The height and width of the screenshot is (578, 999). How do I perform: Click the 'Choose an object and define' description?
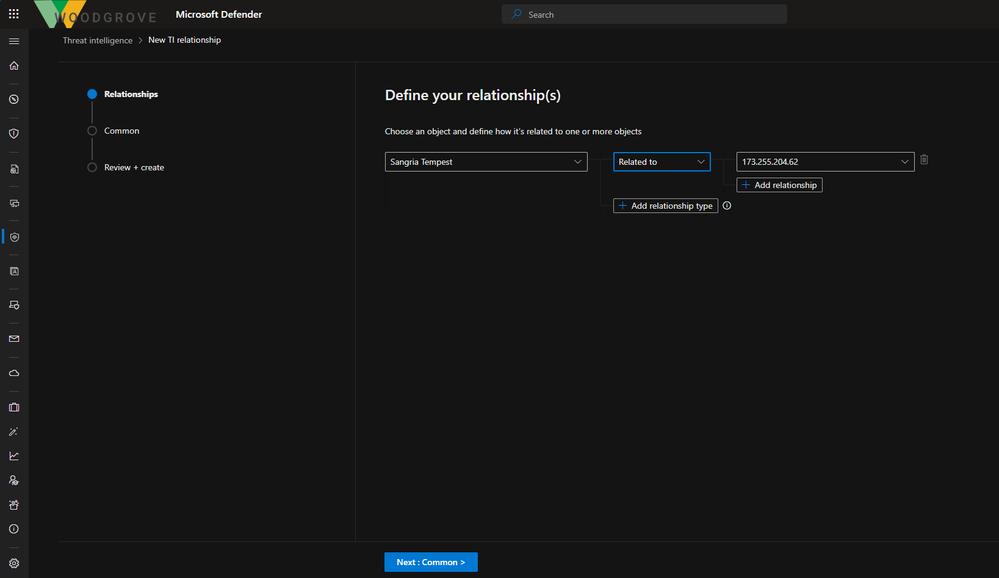[x=513, y=131]
